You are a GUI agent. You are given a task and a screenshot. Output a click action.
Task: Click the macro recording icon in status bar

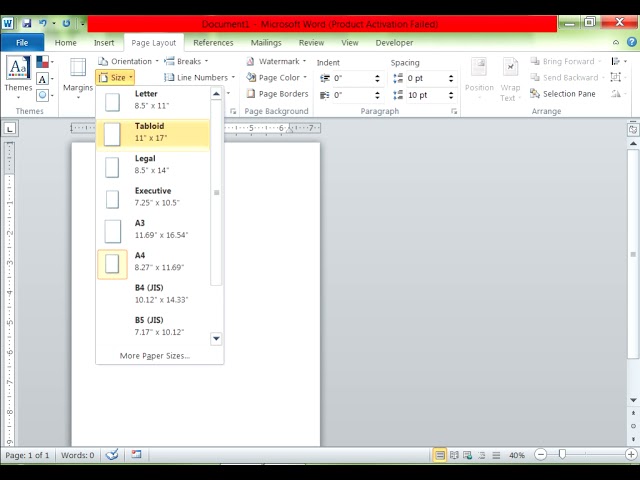tap(136, 454)
